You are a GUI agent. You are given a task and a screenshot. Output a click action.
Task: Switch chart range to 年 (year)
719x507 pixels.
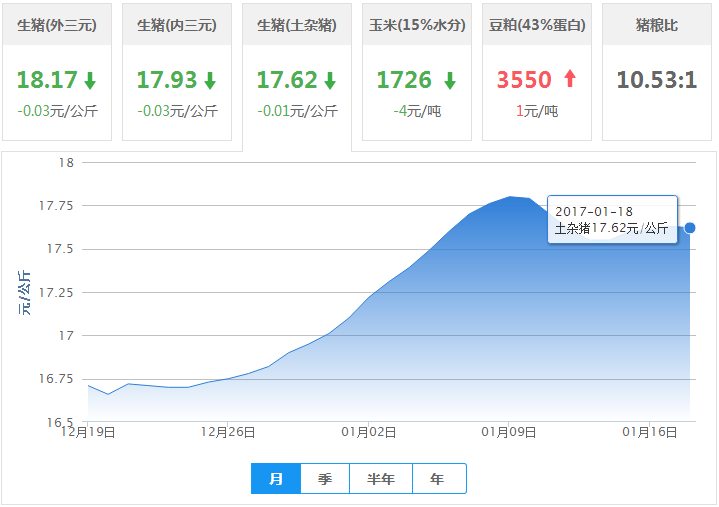click(x=438, y=479)
